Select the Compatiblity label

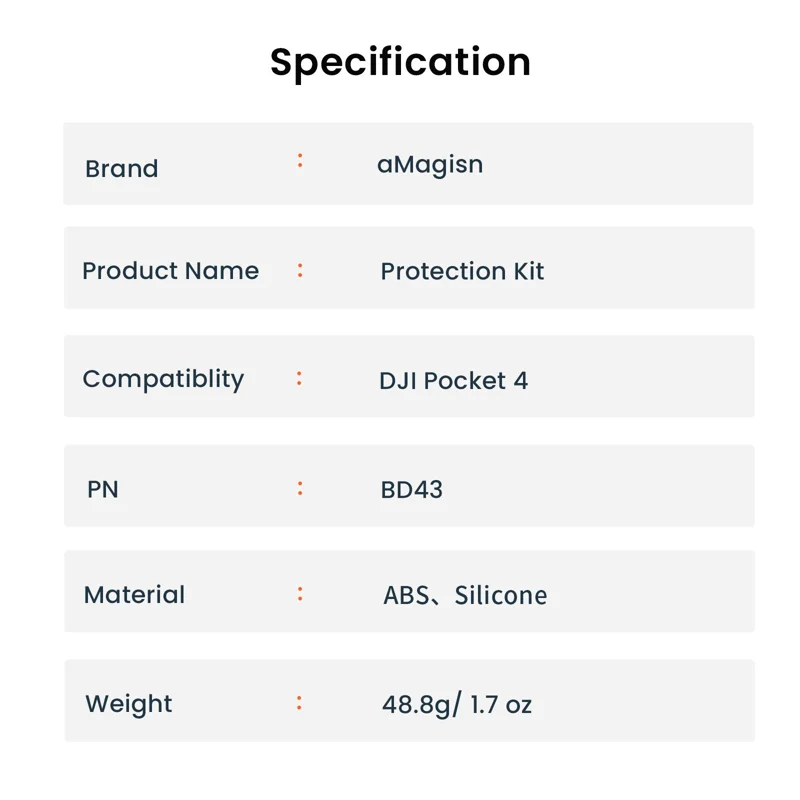(x=163, y=380)
